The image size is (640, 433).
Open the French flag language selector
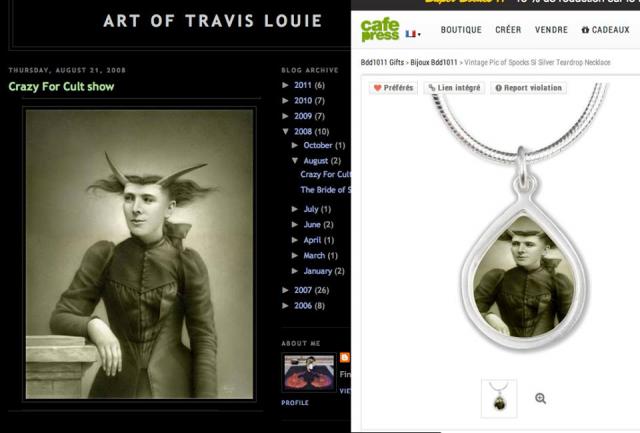pos(413,34)
